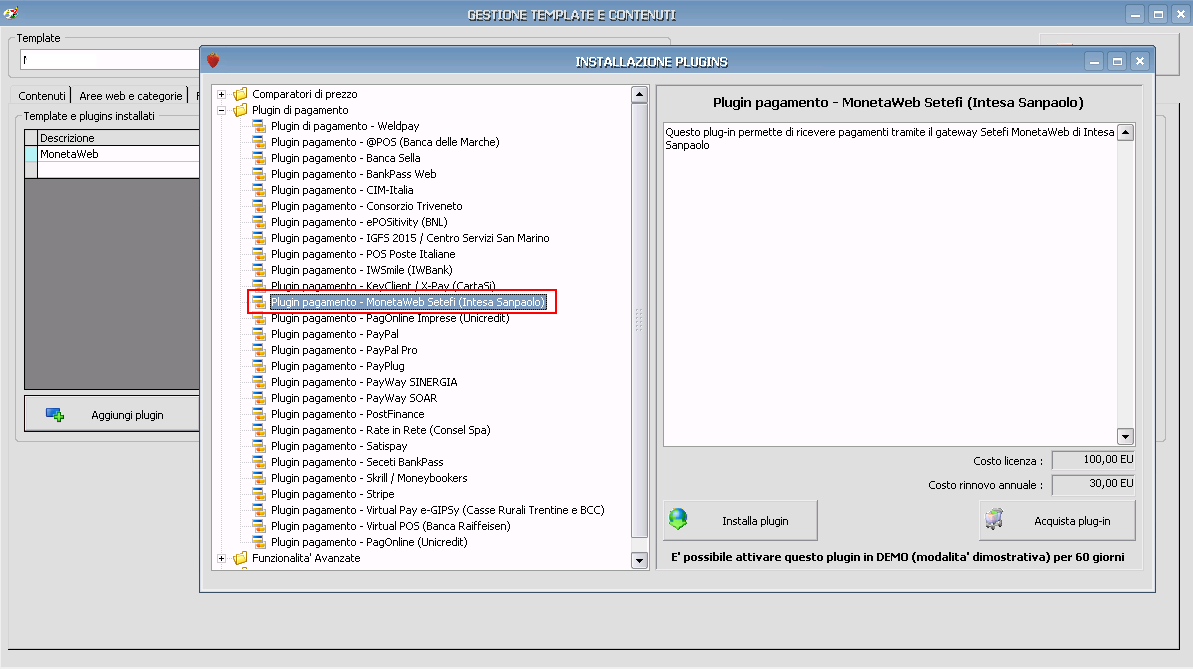Viewport: 1193px width, 669px height.
Task: Select the MonetaWeb row in installed plugins
Action: [x=118, y=155]
